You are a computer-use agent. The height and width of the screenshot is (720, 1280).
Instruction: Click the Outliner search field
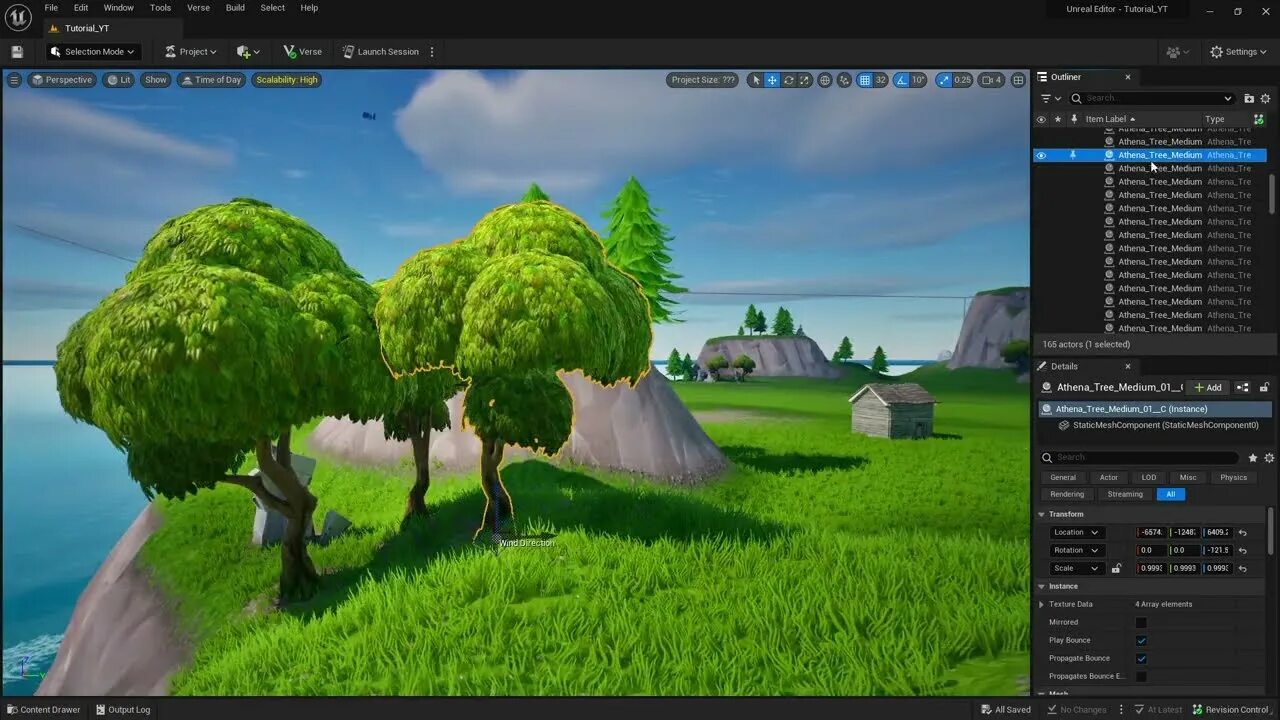(x=1152, y=98)
